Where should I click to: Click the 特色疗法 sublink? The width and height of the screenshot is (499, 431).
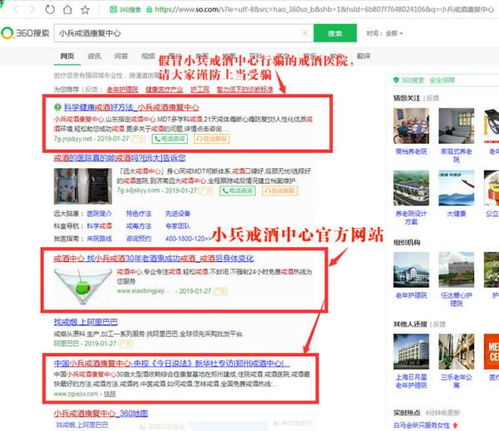click(x=139, y=213)
